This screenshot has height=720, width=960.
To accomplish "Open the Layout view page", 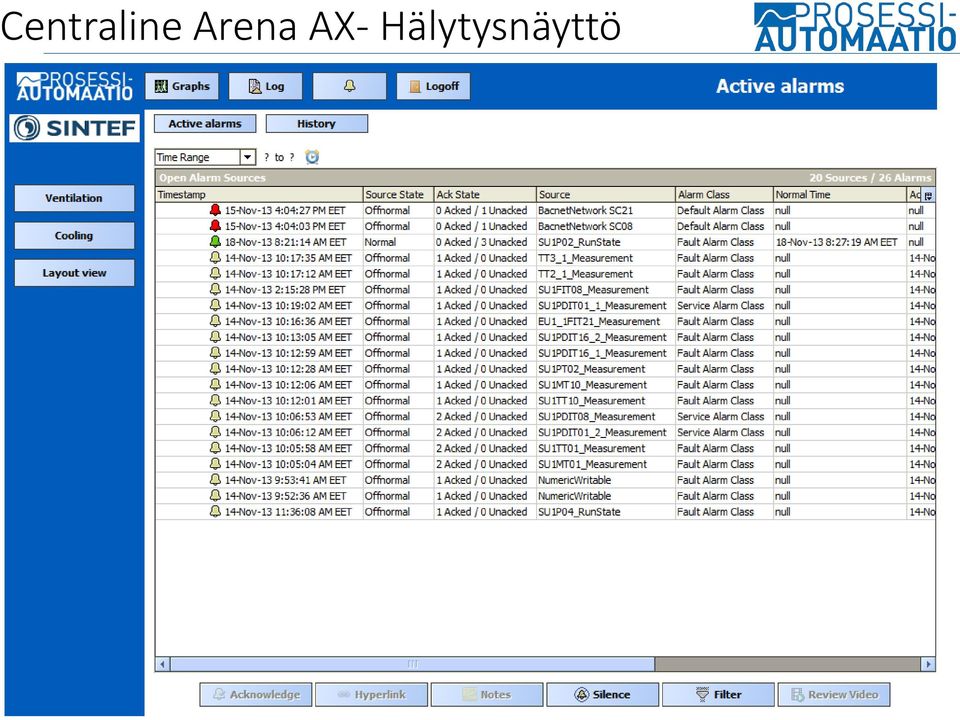I will click(74, 273).
